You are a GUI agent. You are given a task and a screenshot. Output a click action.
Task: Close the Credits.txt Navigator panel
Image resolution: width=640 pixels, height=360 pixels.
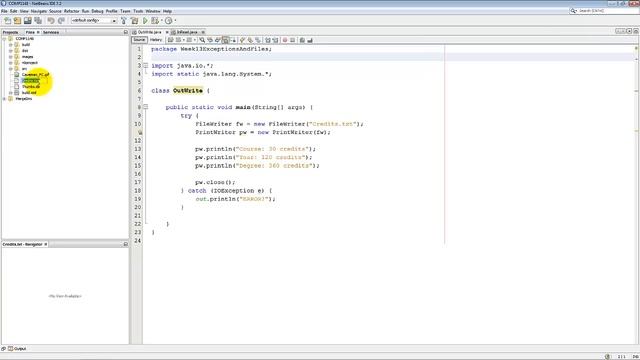pyautogui.click(x=46, y=244)
